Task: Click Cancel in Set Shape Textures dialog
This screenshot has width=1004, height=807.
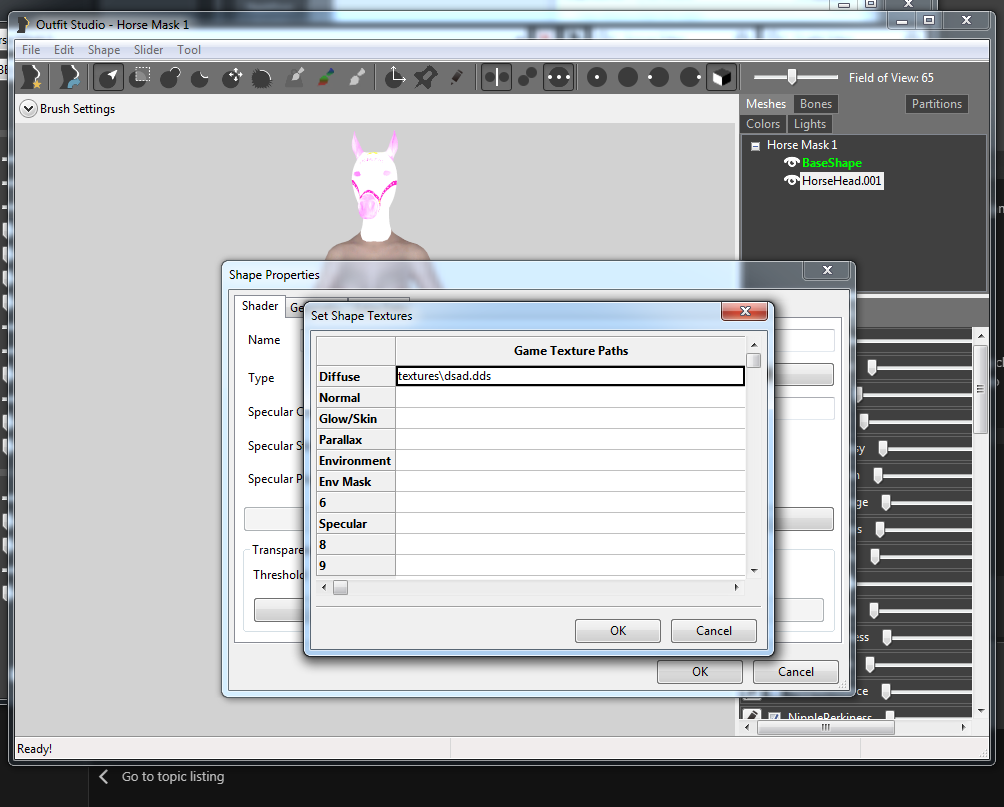Action: (x=714, y=631)
